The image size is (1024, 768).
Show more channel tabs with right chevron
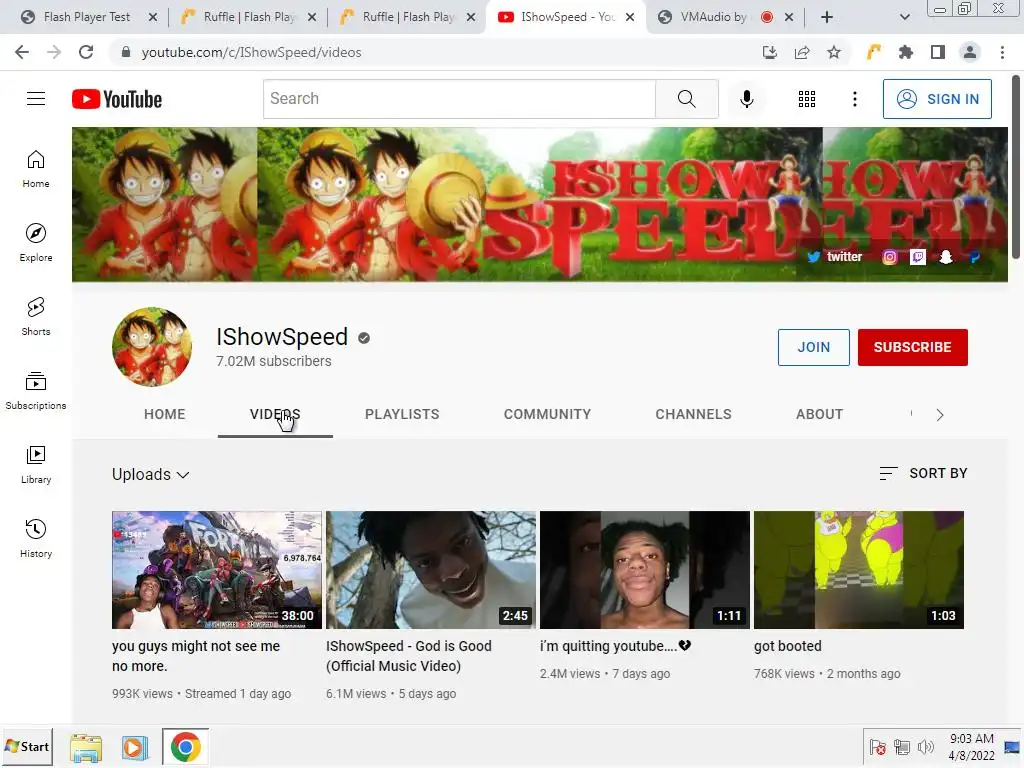pyautogui.click(x=940, y=415)
